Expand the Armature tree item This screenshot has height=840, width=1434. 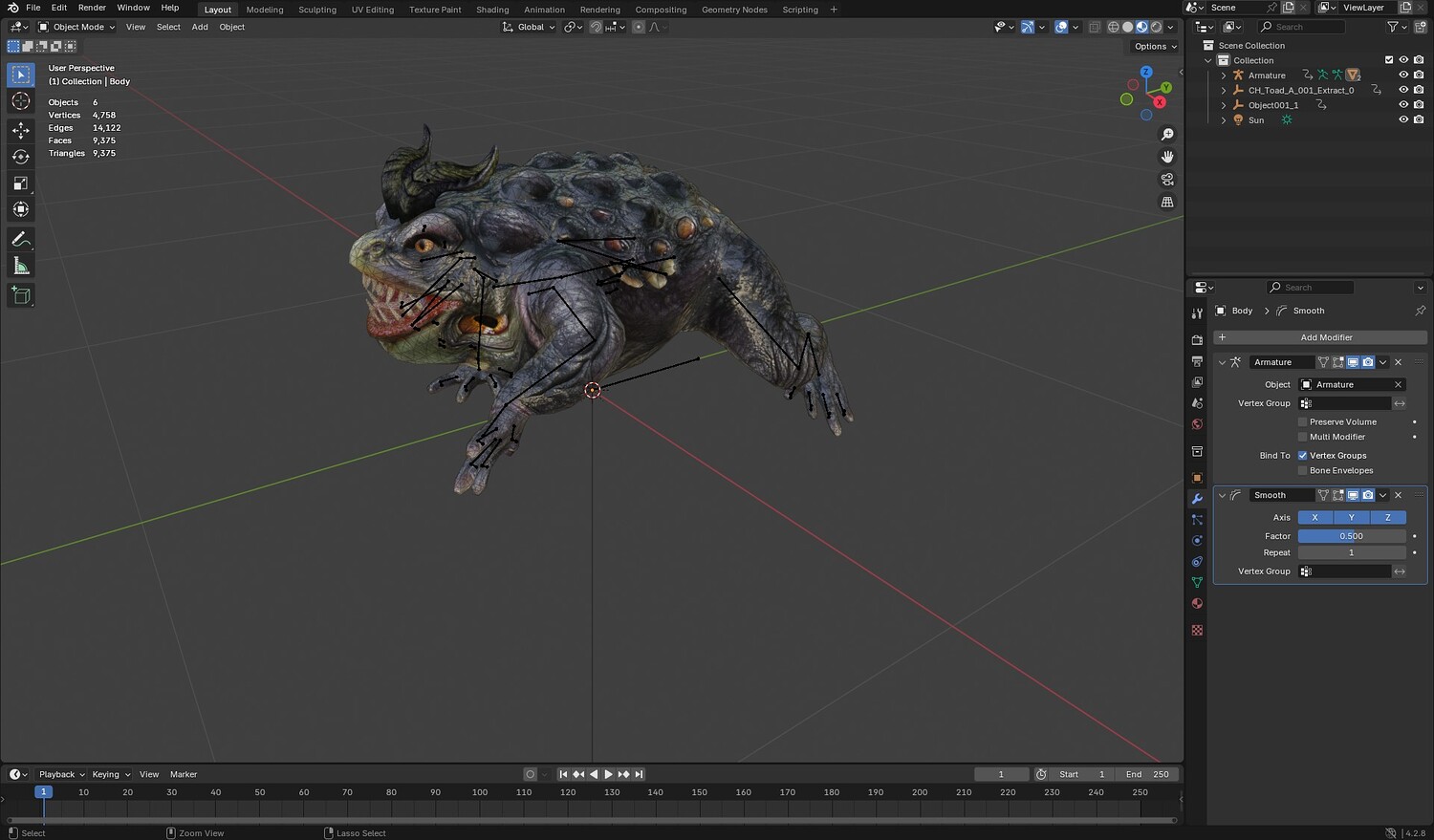1224,75
